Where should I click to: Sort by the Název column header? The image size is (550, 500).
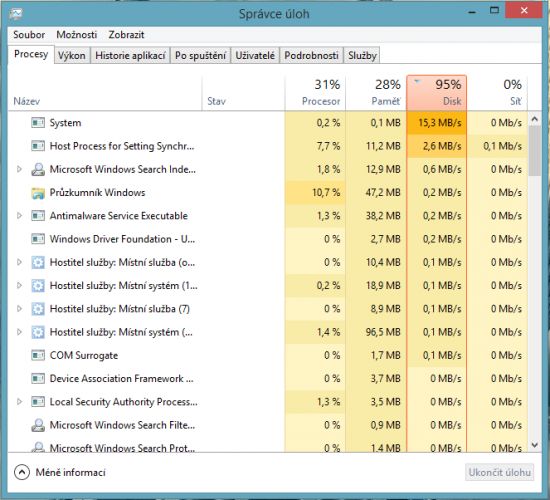[x=105, y=93]
